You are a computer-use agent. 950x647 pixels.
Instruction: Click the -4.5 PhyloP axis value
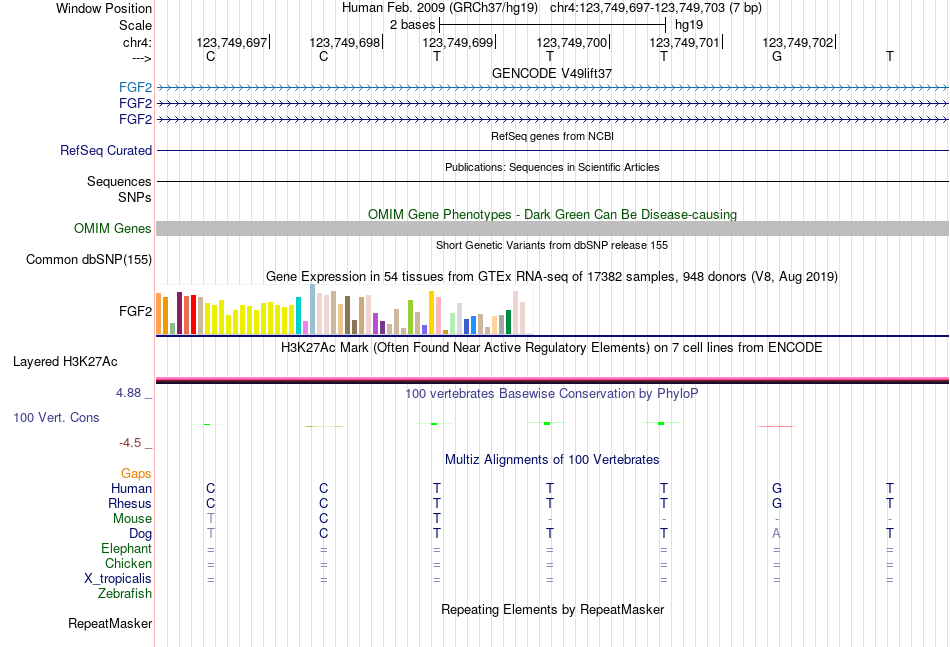click(x=130, y=443)
